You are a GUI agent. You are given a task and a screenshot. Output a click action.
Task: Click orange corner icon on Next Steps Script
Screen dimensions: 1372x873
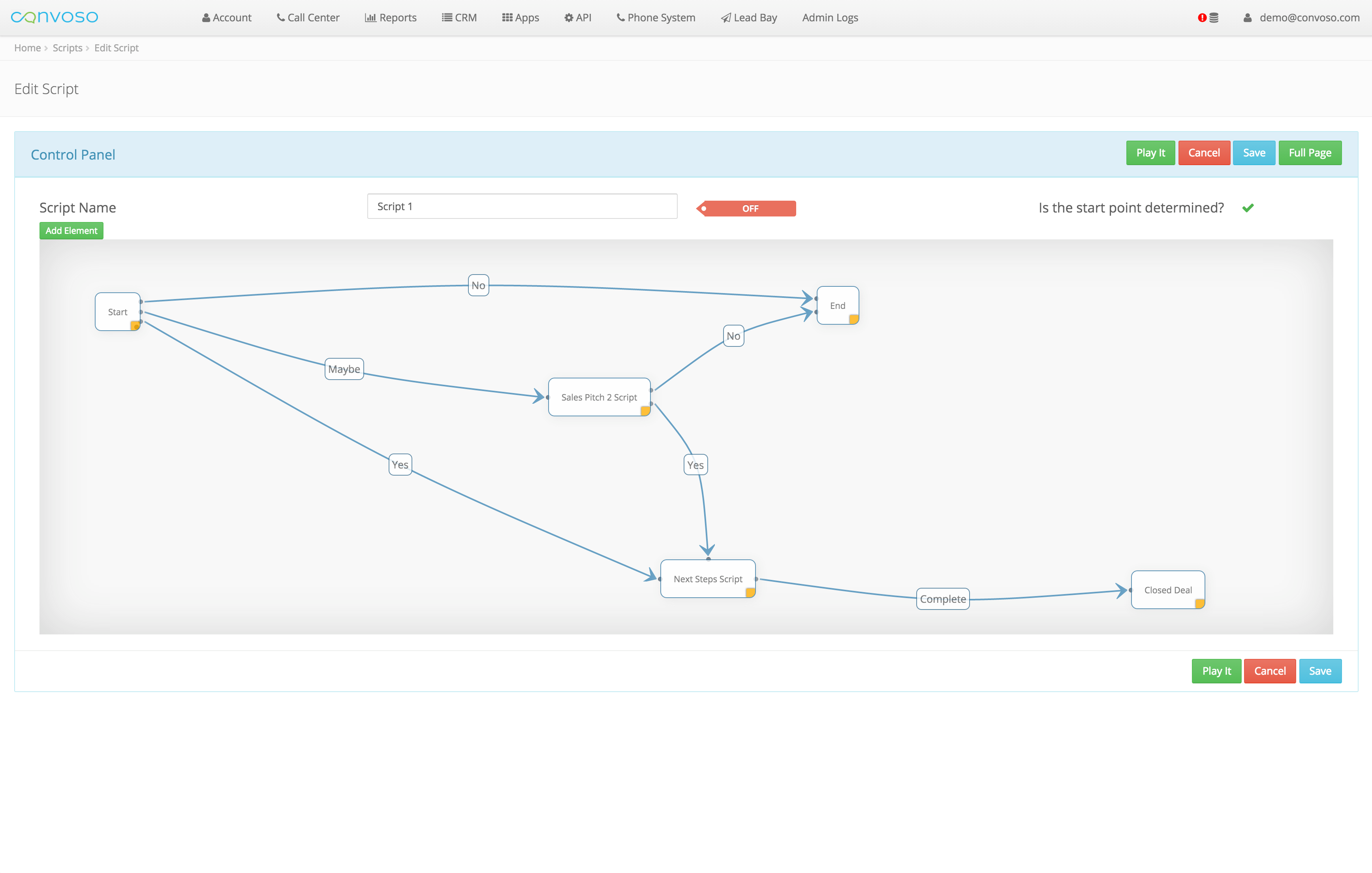(x=750, y=593)
